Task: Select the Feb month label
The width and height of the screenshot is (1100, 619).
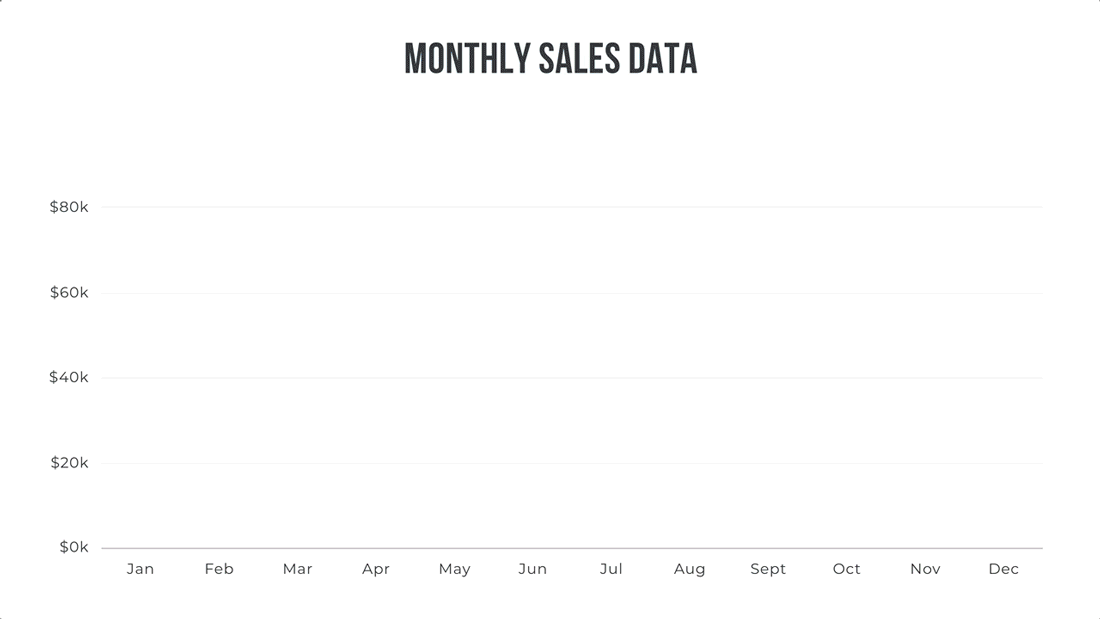Action: click(219, 569)
